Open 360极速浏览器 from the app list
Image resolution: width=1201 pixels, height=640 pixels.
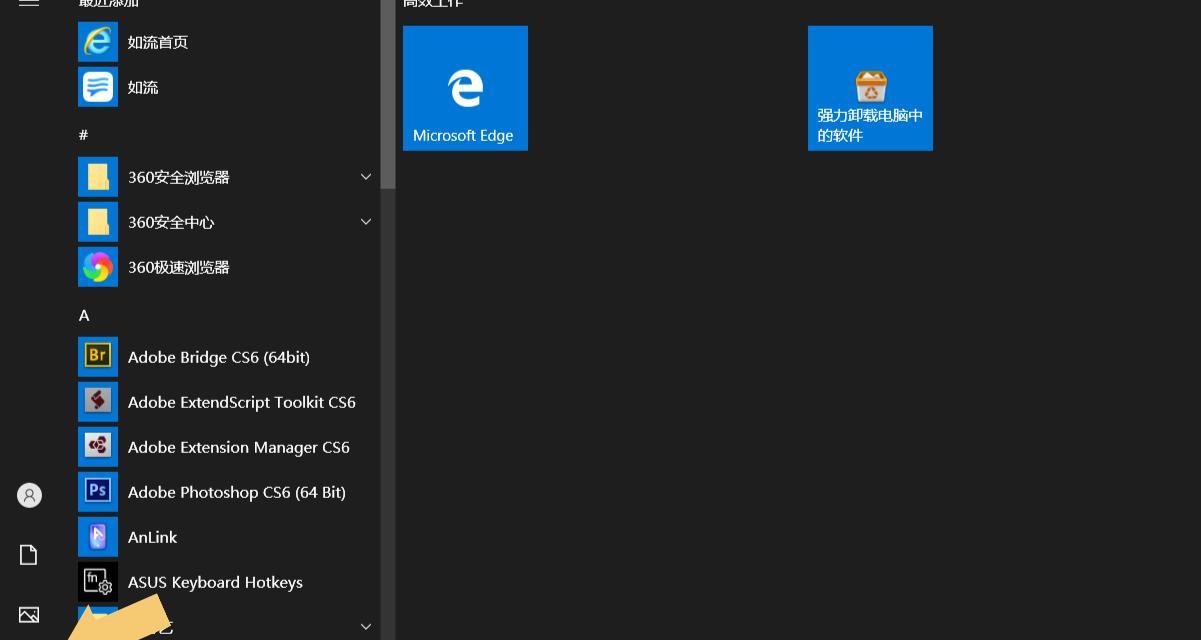tap(226, 267)
